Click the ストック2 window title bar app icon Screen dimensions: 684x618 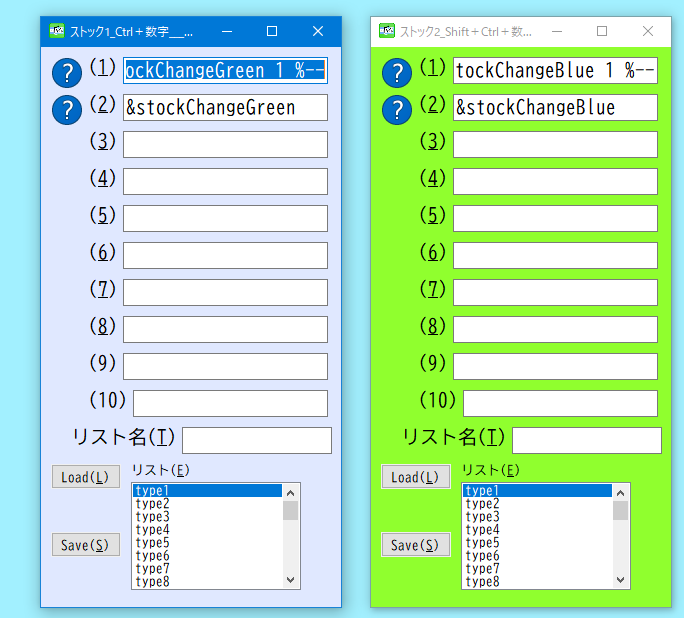click(x=387, y=31)
